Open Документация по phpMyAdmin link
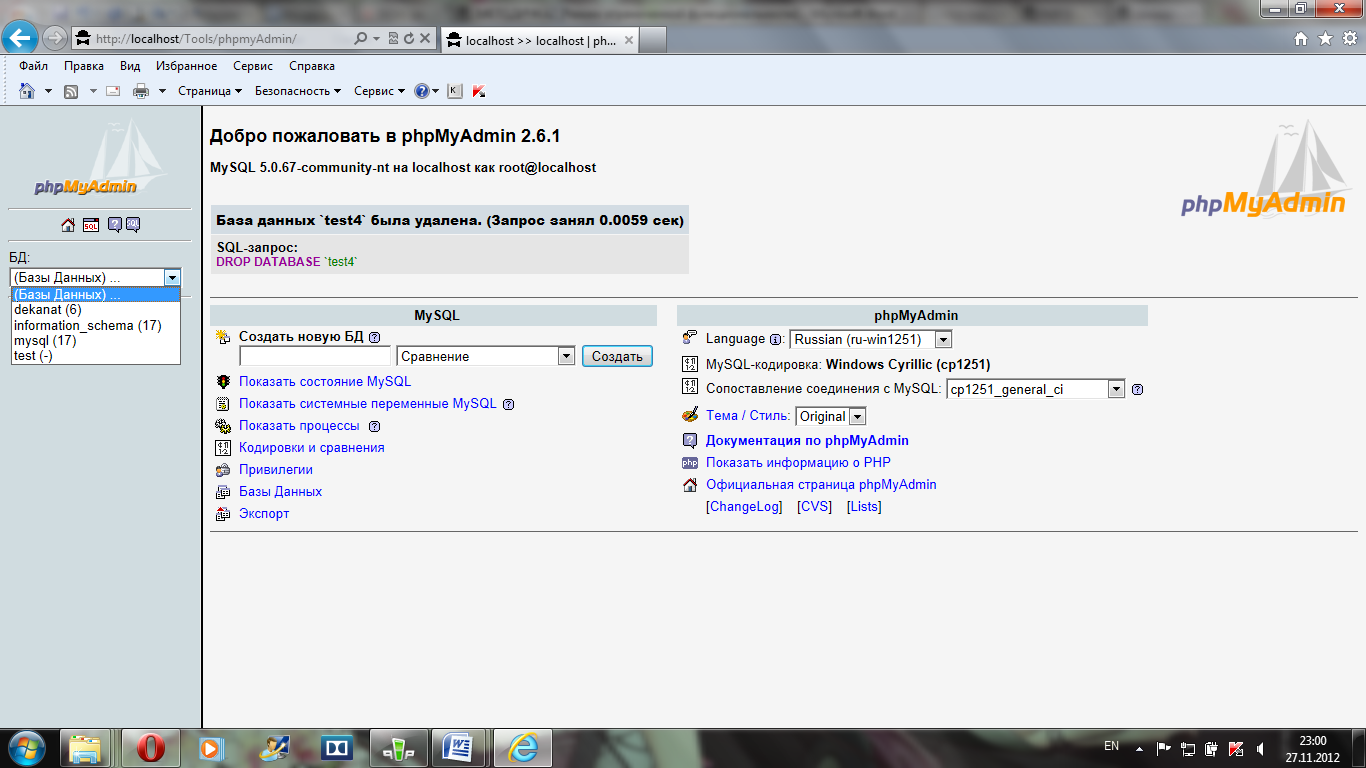 [x=807, y=441]
